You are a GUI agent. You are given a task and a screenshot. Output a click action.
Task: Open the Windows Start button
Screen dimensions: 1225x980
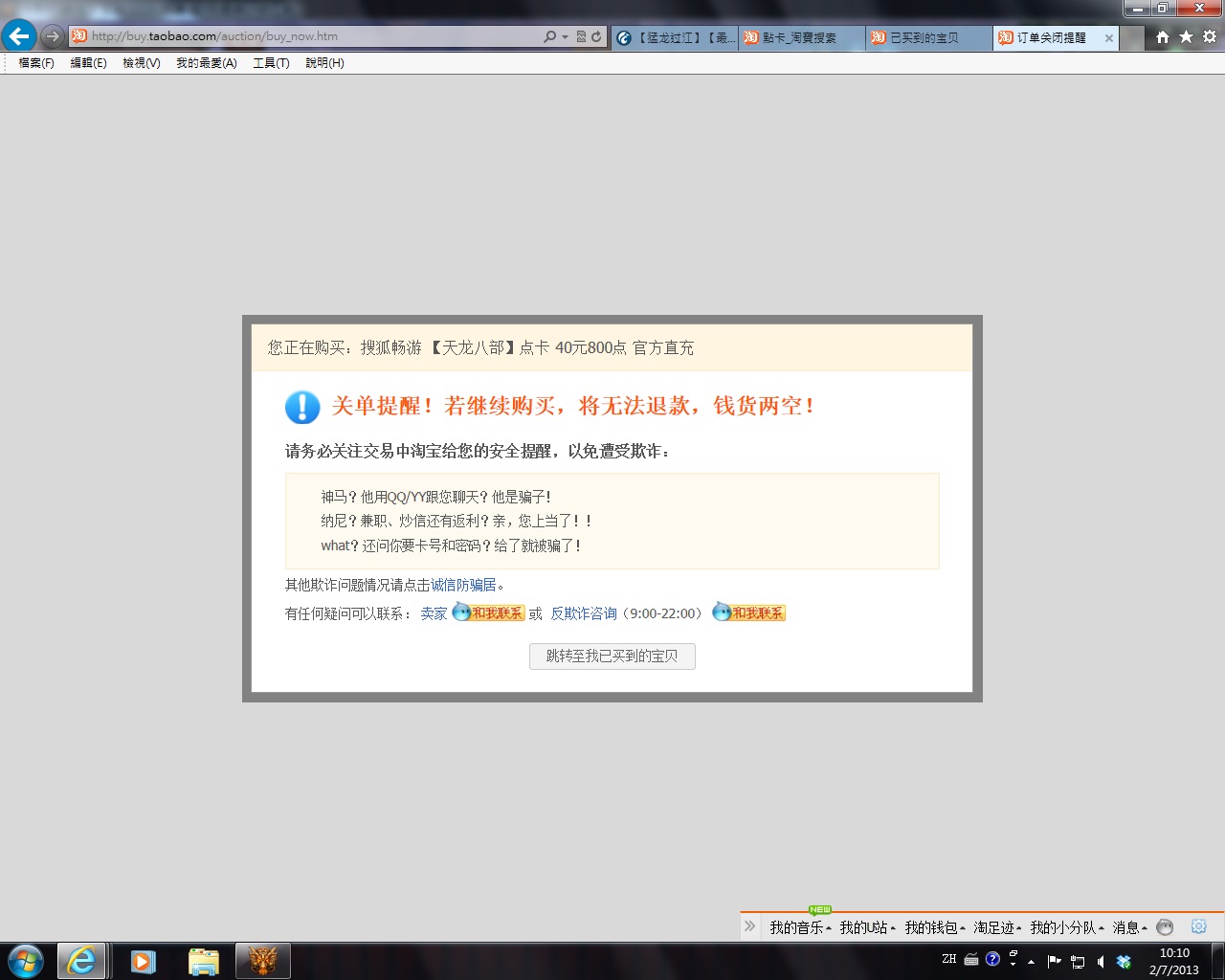[x=26, y=961]
